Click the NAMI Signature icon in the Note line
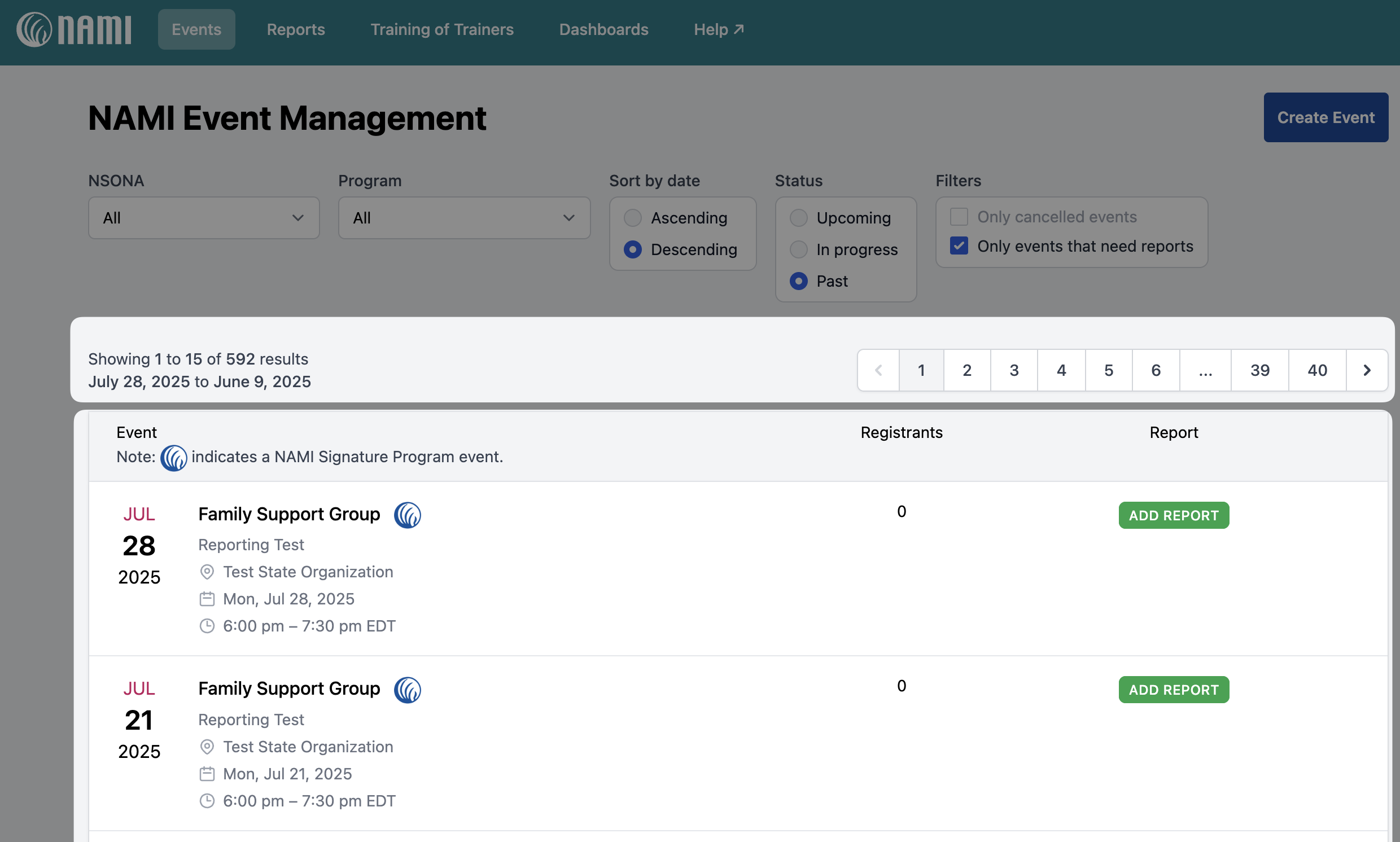1400x842 pixels. [x=174, y=458]
